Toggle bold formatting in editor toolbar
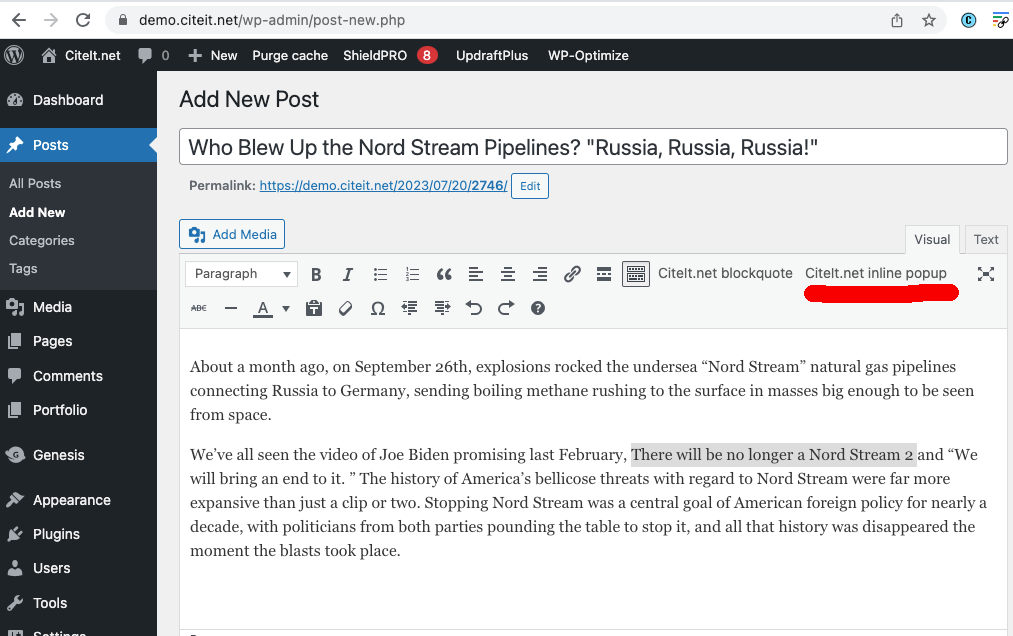Viewport: 1013px width, 636px height. pos(316,274)
